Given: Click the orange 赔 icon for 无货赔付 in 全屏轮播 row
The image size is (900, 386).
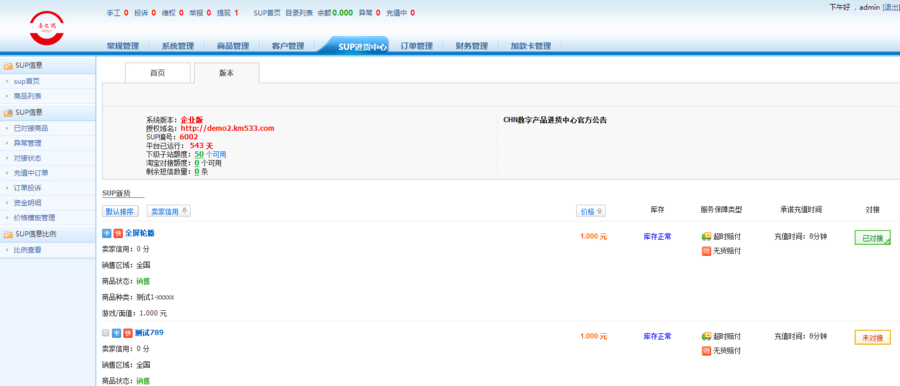Looking at the screenshot, I should (x=707, y=251).
